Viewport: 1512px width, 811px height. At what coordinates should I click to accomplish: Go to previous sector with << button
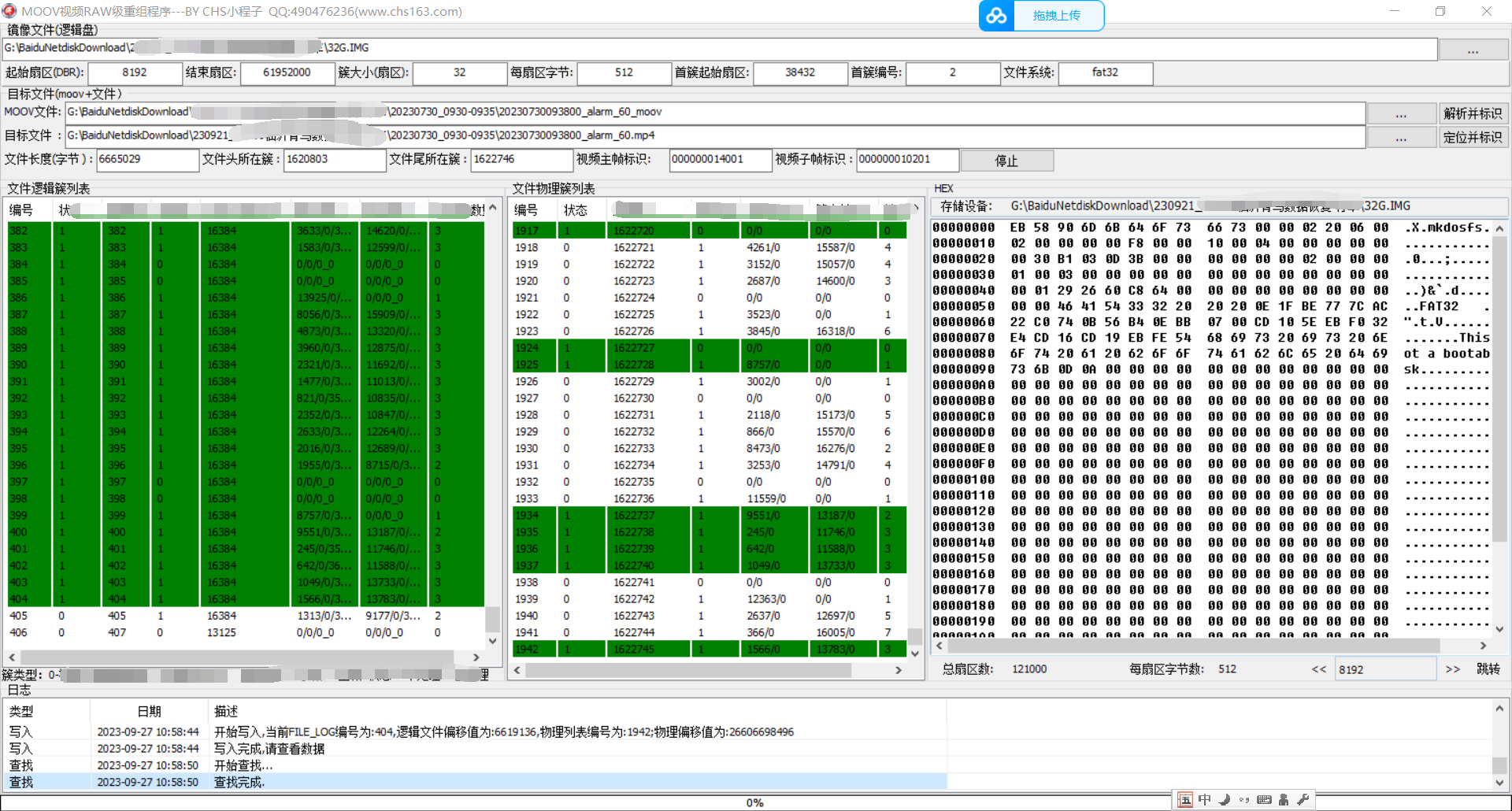point(1318,669)
